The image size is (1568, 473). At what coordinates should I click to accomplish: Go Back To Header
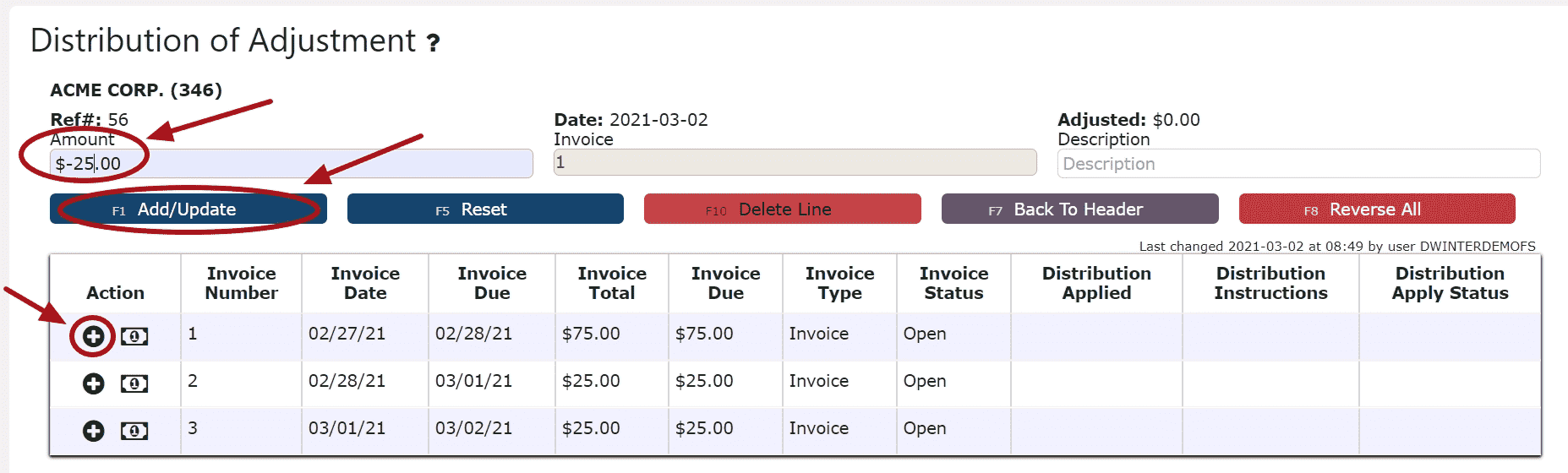pos(1079,209)
